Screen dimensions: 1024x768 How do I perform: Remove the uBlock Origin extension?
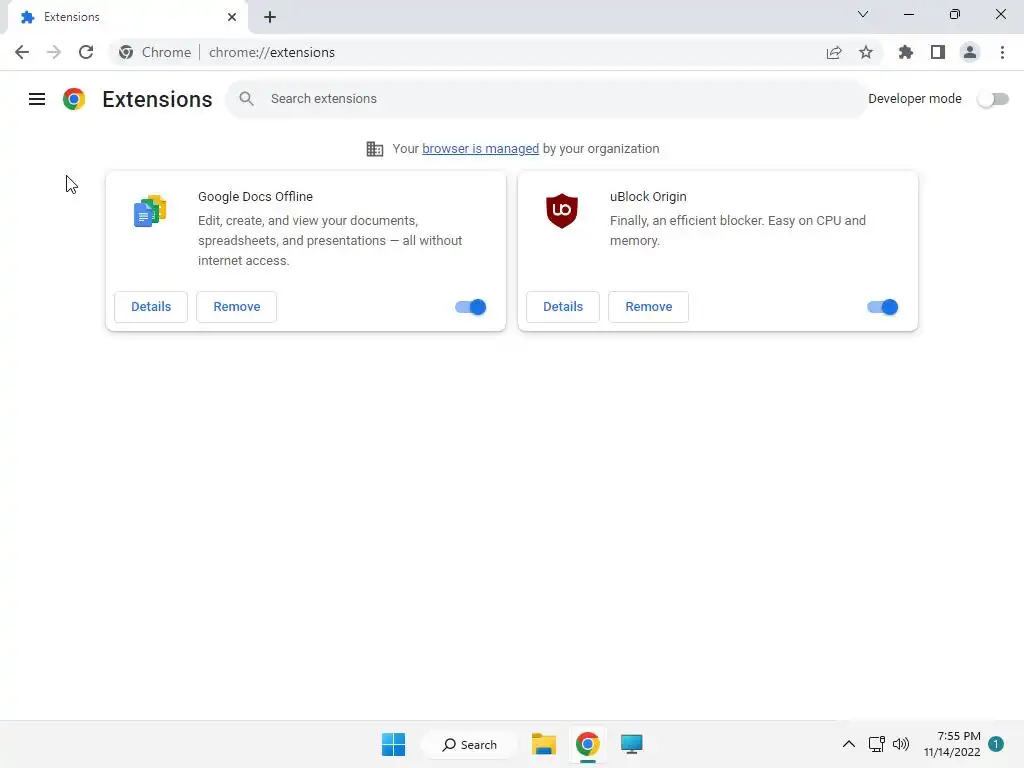[x=648, y=307]
